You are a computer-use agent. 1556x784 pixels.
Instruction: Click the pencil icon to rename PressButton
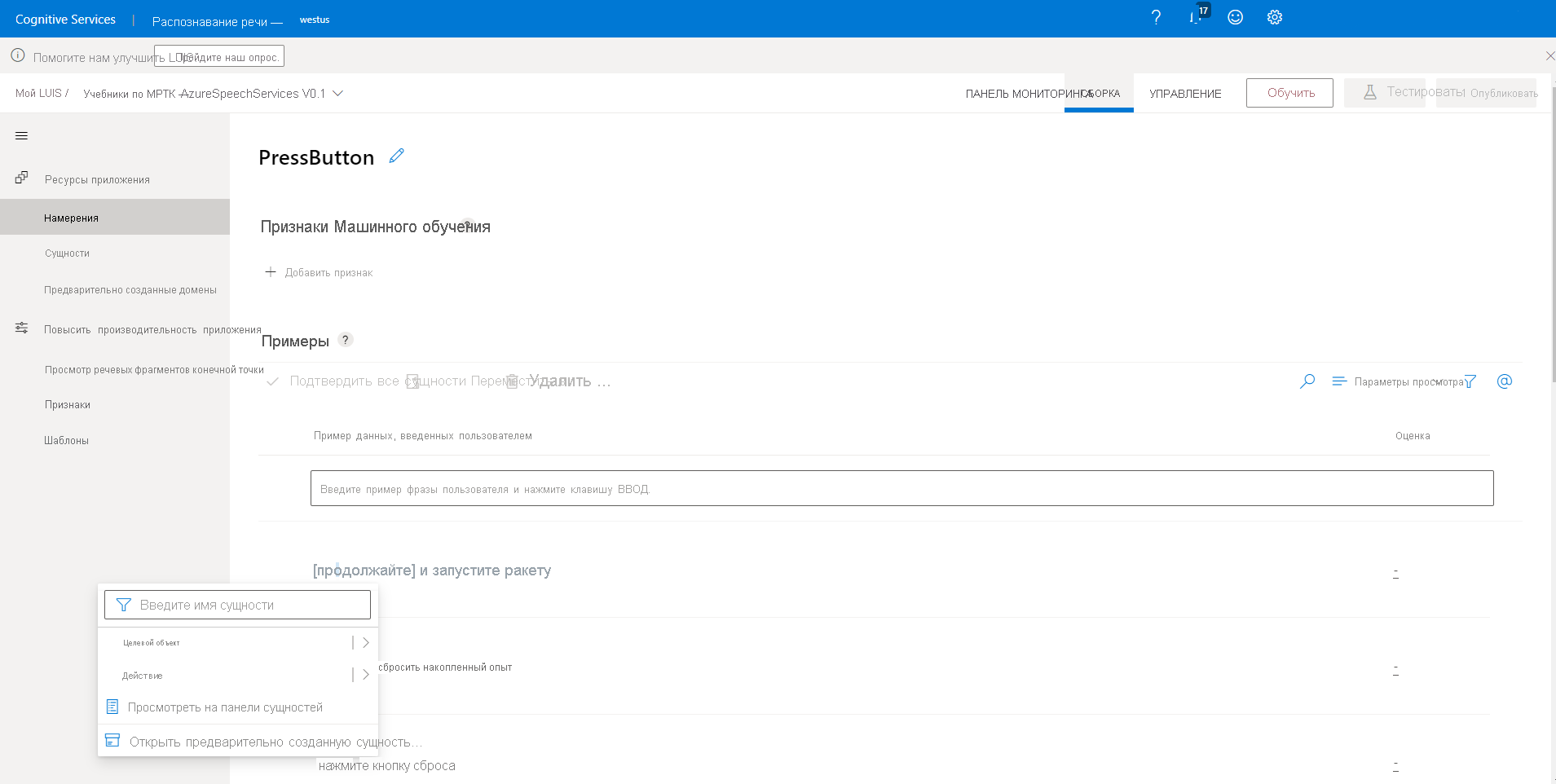(x=397, y=156)
